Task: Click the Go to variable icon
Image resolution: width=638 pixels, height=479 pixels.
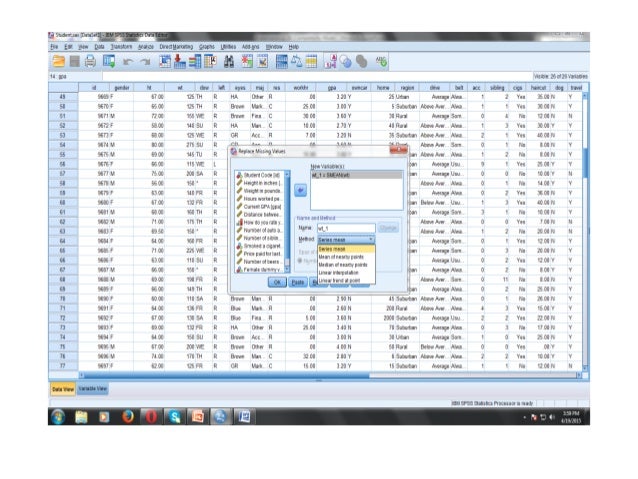Action: 179,61
